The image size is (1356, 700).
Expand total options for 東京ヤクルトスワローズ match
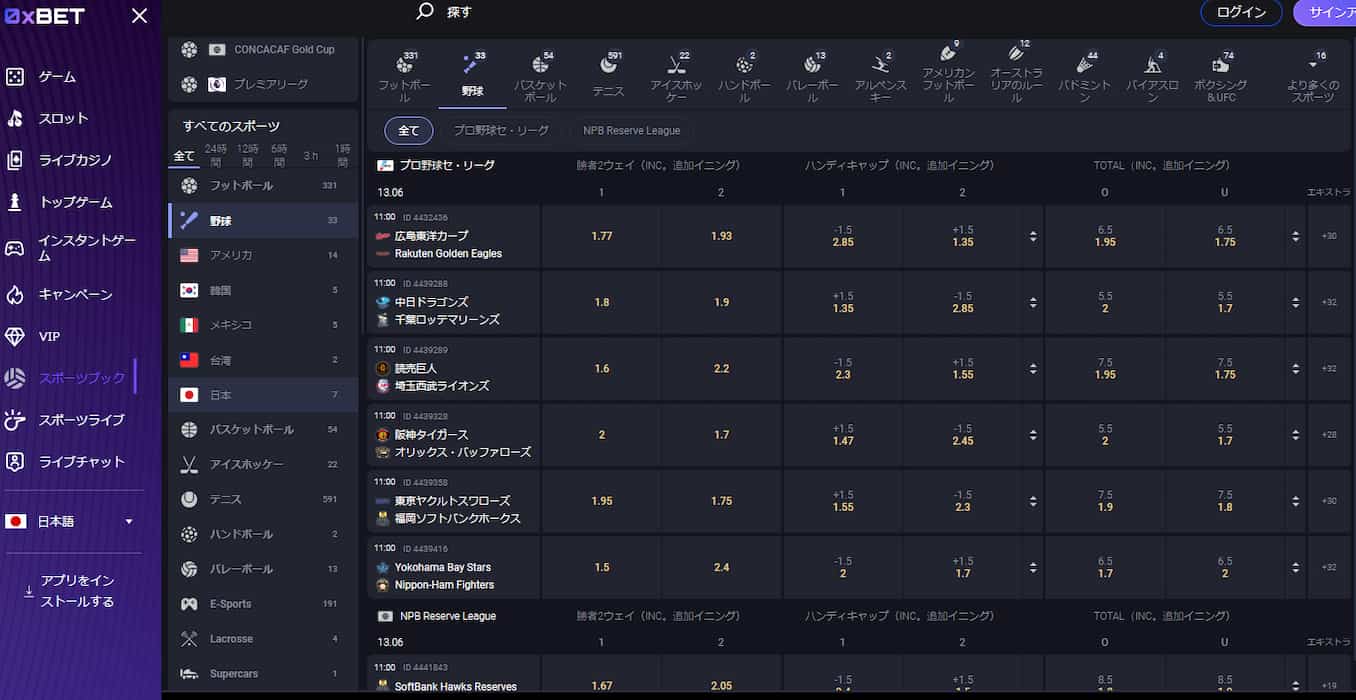click(x=1295, y=501)
